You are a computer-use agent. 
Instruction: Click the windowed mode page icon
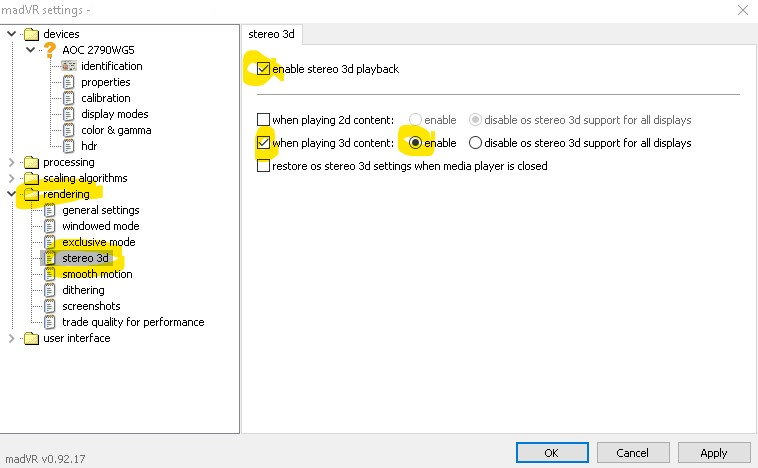point(49,226)
